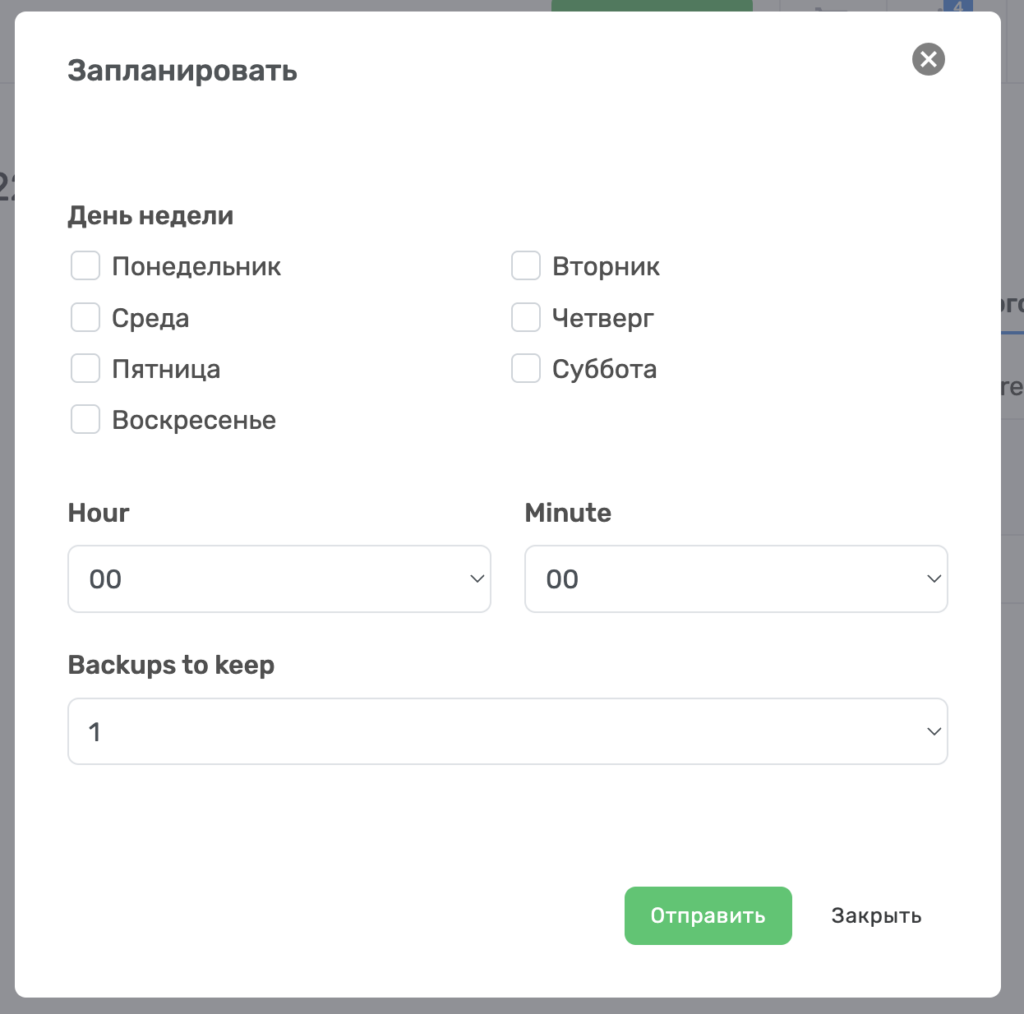
Task: Mark the Суббота checkbox
Action: click(x=526, y=368)
